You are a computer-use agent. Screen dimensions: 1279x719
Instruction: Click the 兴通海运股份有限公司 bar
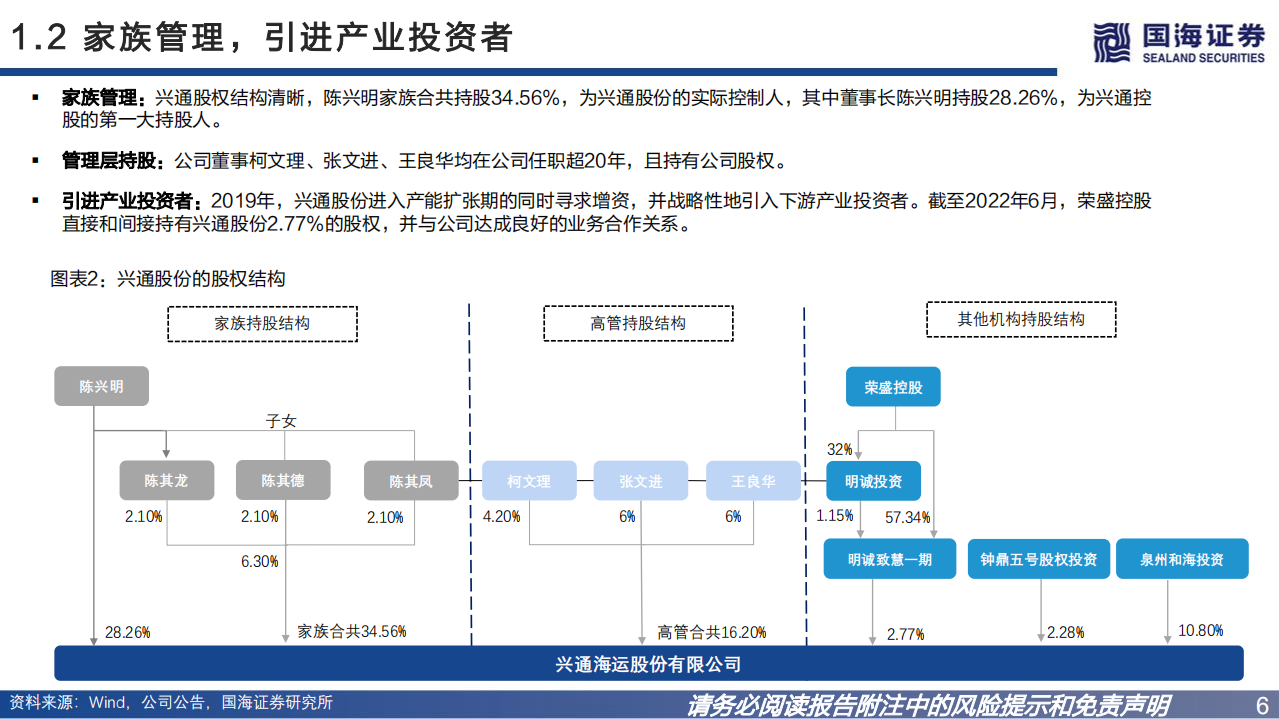tap(648, 664)
